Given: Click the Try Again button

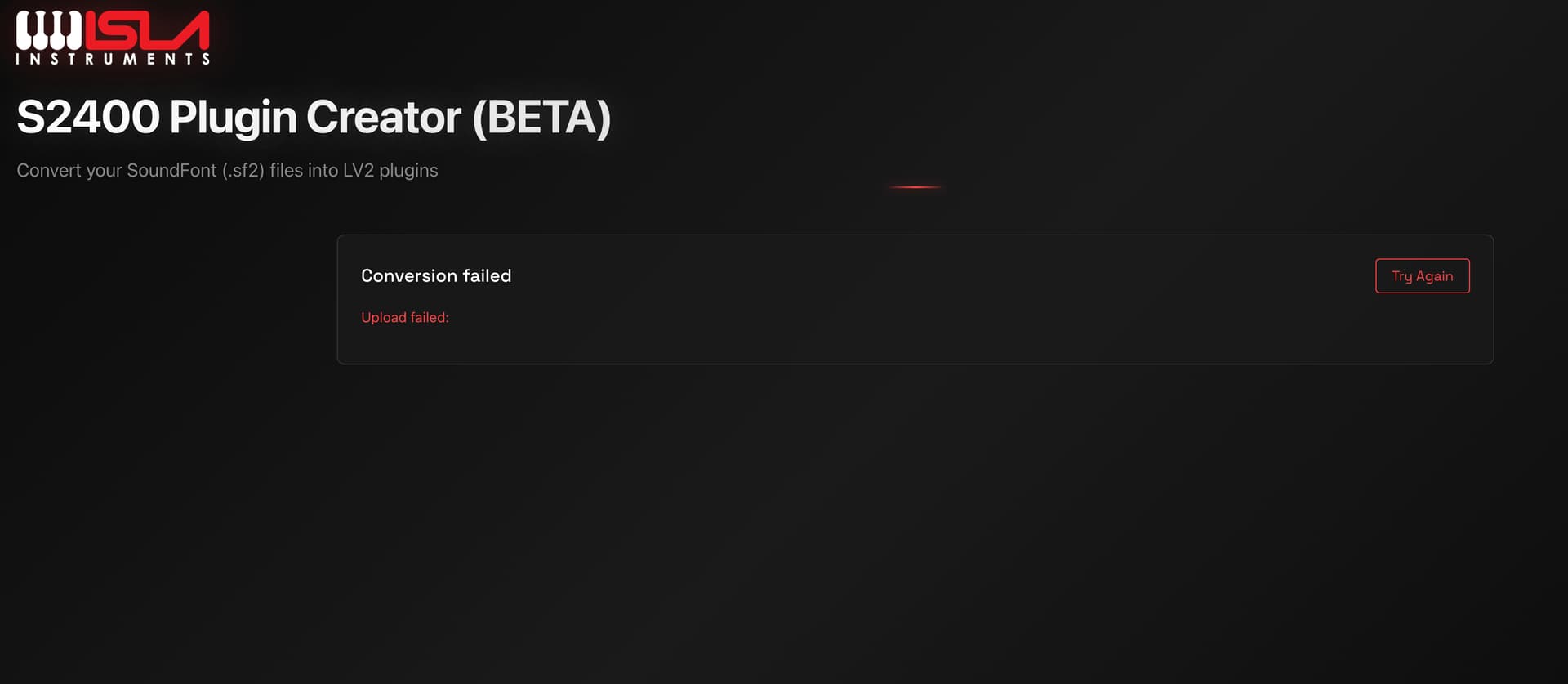Looking at the screenshot, I should [x=1422, y=276].
